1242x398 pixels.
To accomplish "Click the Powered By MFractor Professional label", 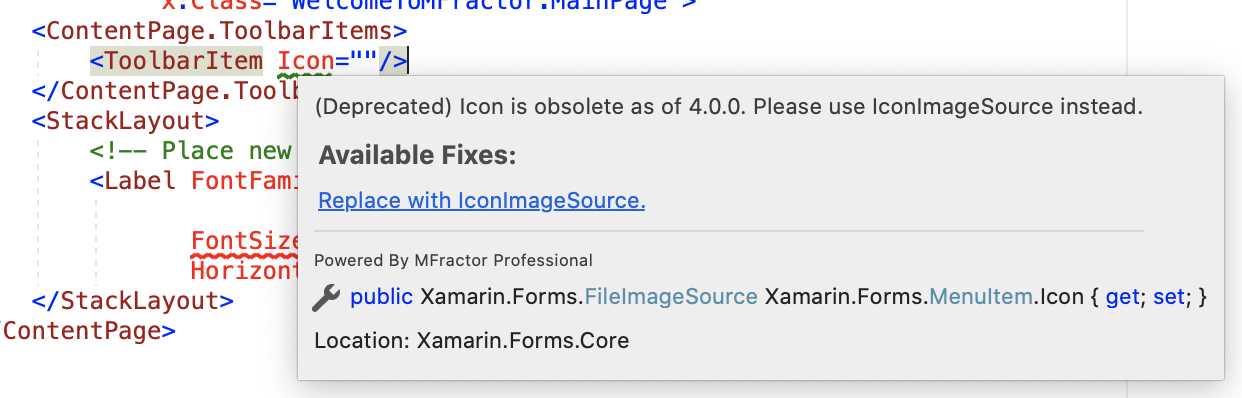I will click(x=453, y=260).
